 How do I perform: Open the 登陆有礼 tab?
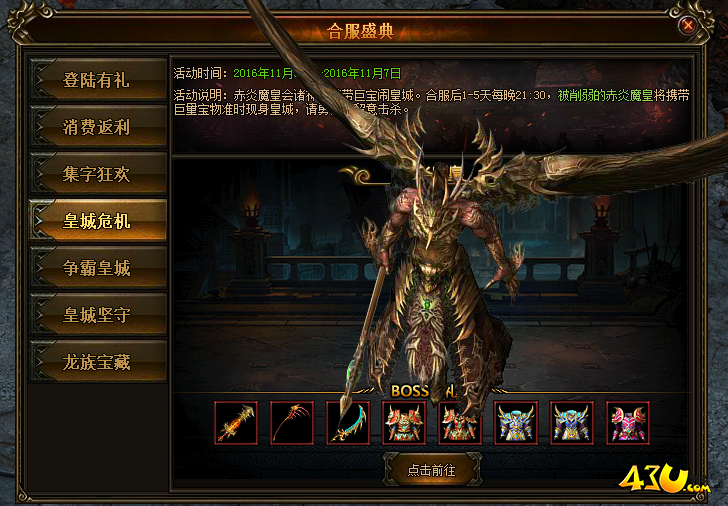[98, 79]
